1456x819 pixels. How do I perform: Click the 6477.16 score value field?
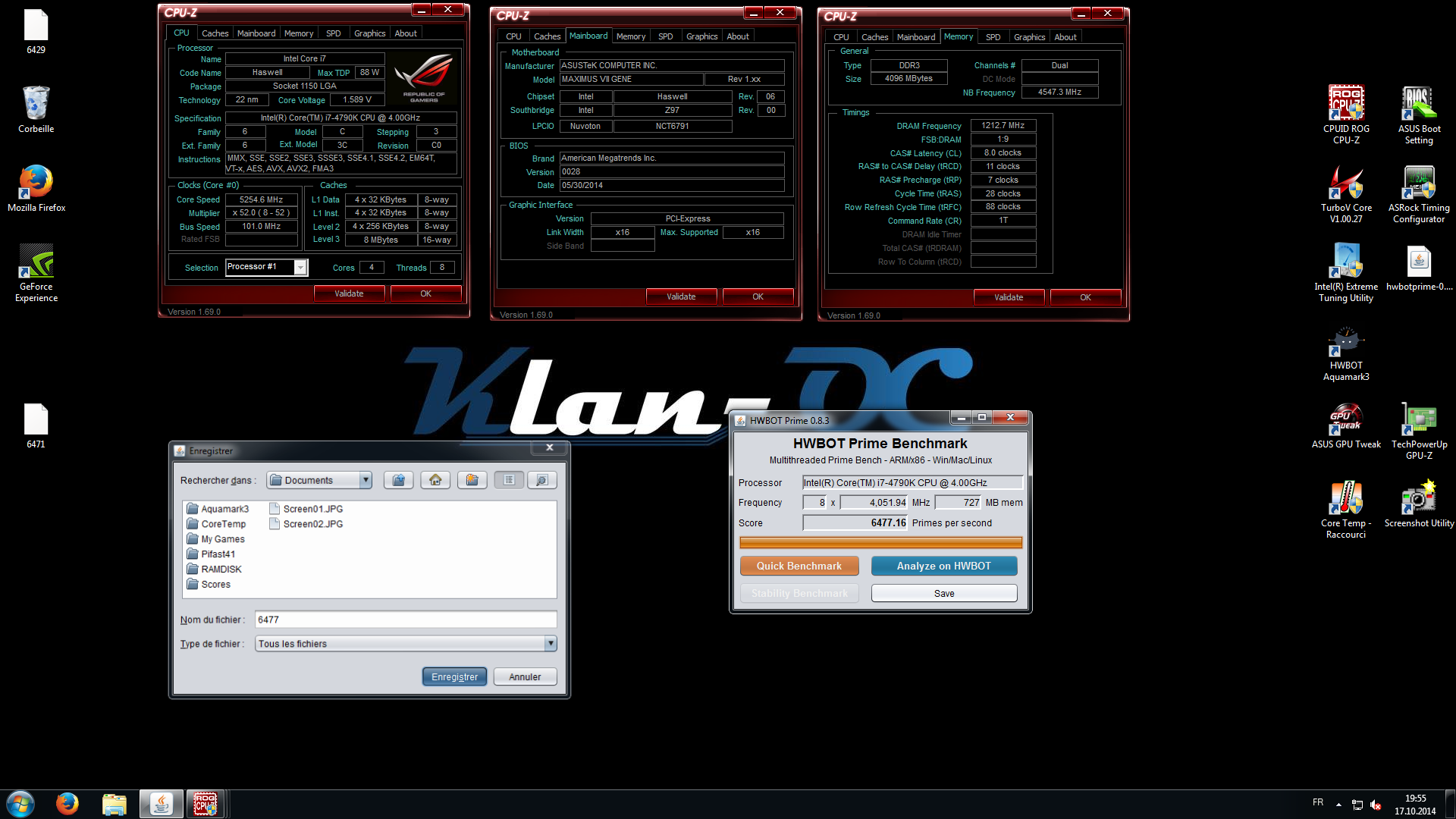pos(855,522)
